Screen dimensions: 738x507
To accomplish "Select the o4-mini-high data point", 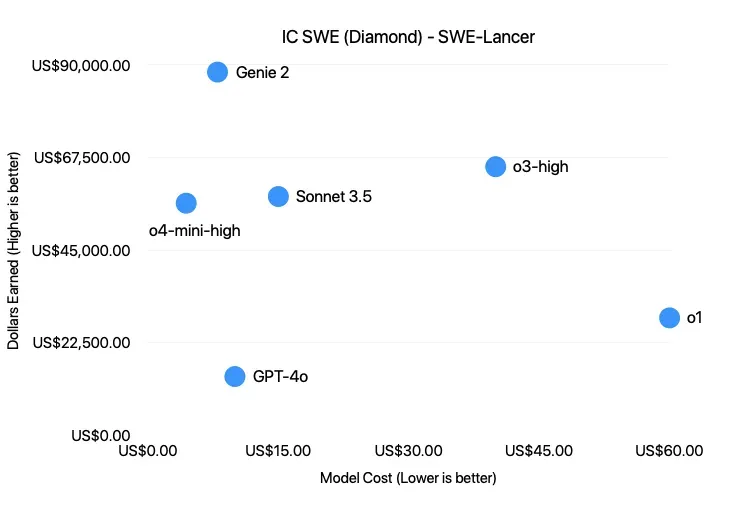I will tap(186, 203).
